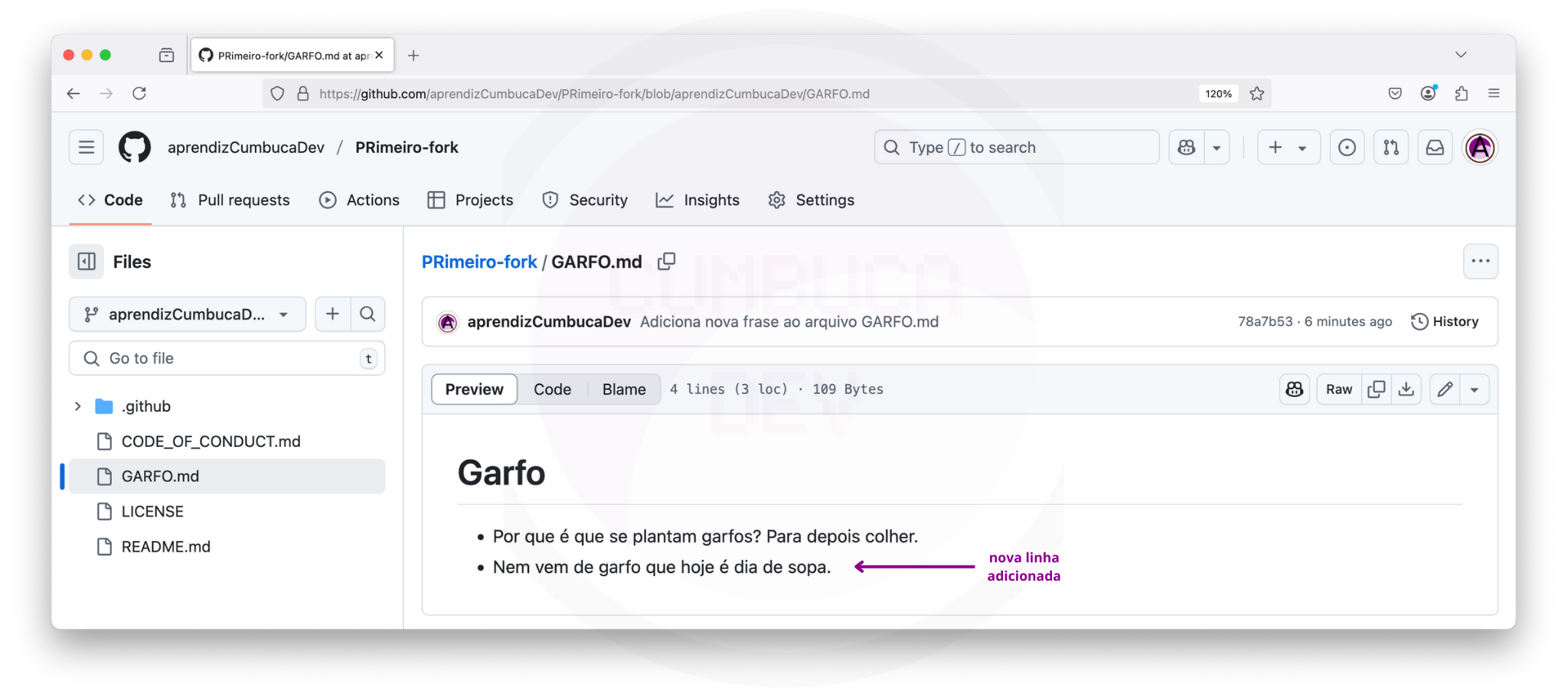Open the Insights tab
The image size is (1568, 697).
pos(697,200)
